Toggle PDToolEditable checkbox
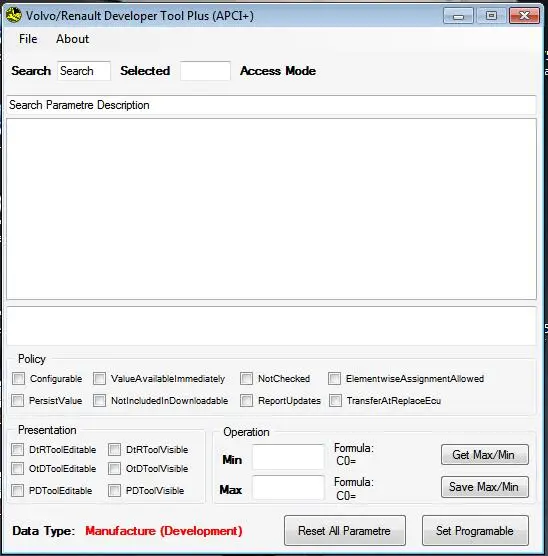The image size is (548, 556). point(17,491)
